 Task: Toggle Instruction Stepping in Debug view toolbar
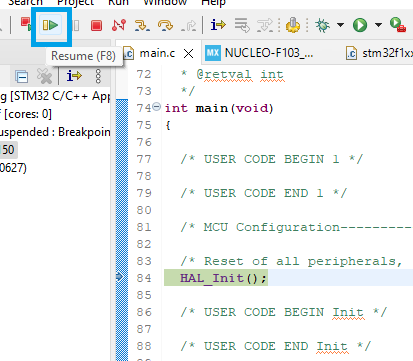74,76
